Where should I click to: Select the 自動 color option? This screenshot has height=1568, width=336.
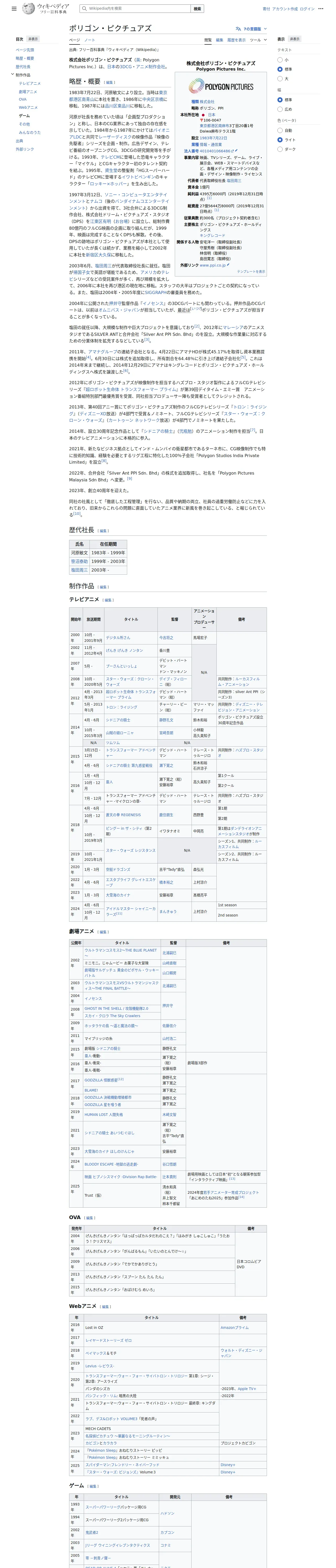(x=280, y=130)
